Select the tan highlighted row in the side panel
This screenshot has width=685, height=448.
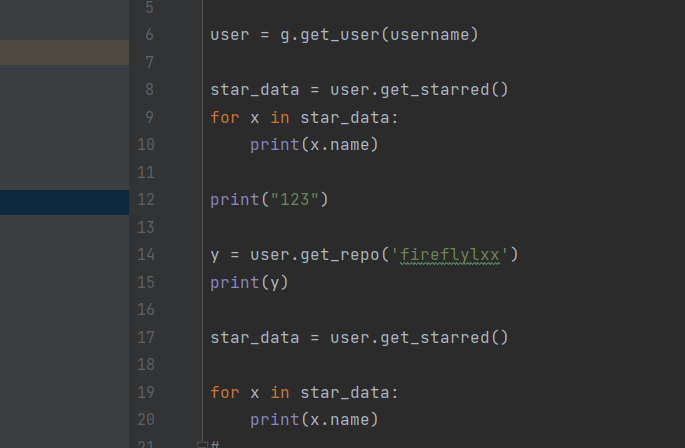64,52
